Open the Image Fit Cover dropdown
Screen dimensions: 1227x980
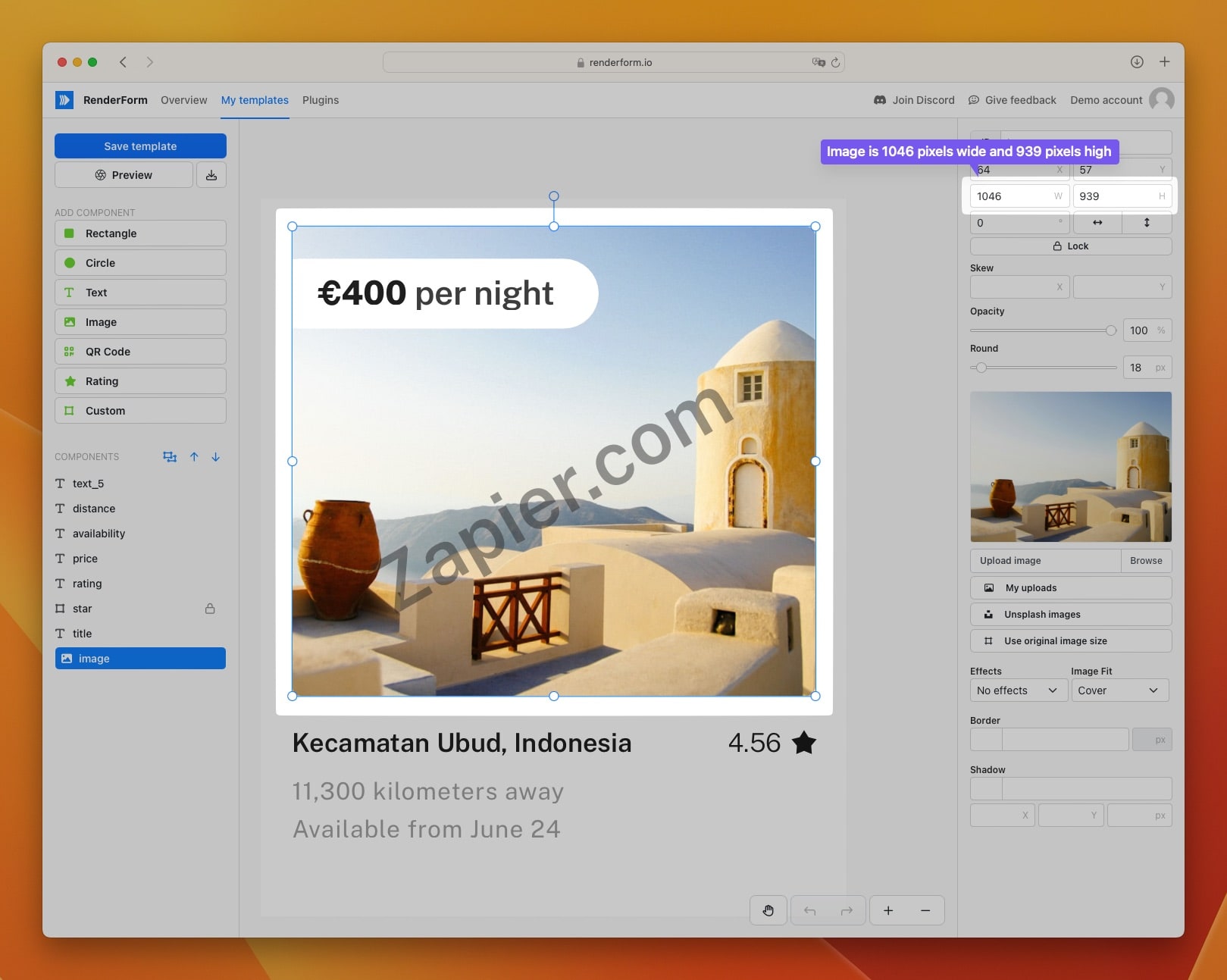tap(1119, 690)
